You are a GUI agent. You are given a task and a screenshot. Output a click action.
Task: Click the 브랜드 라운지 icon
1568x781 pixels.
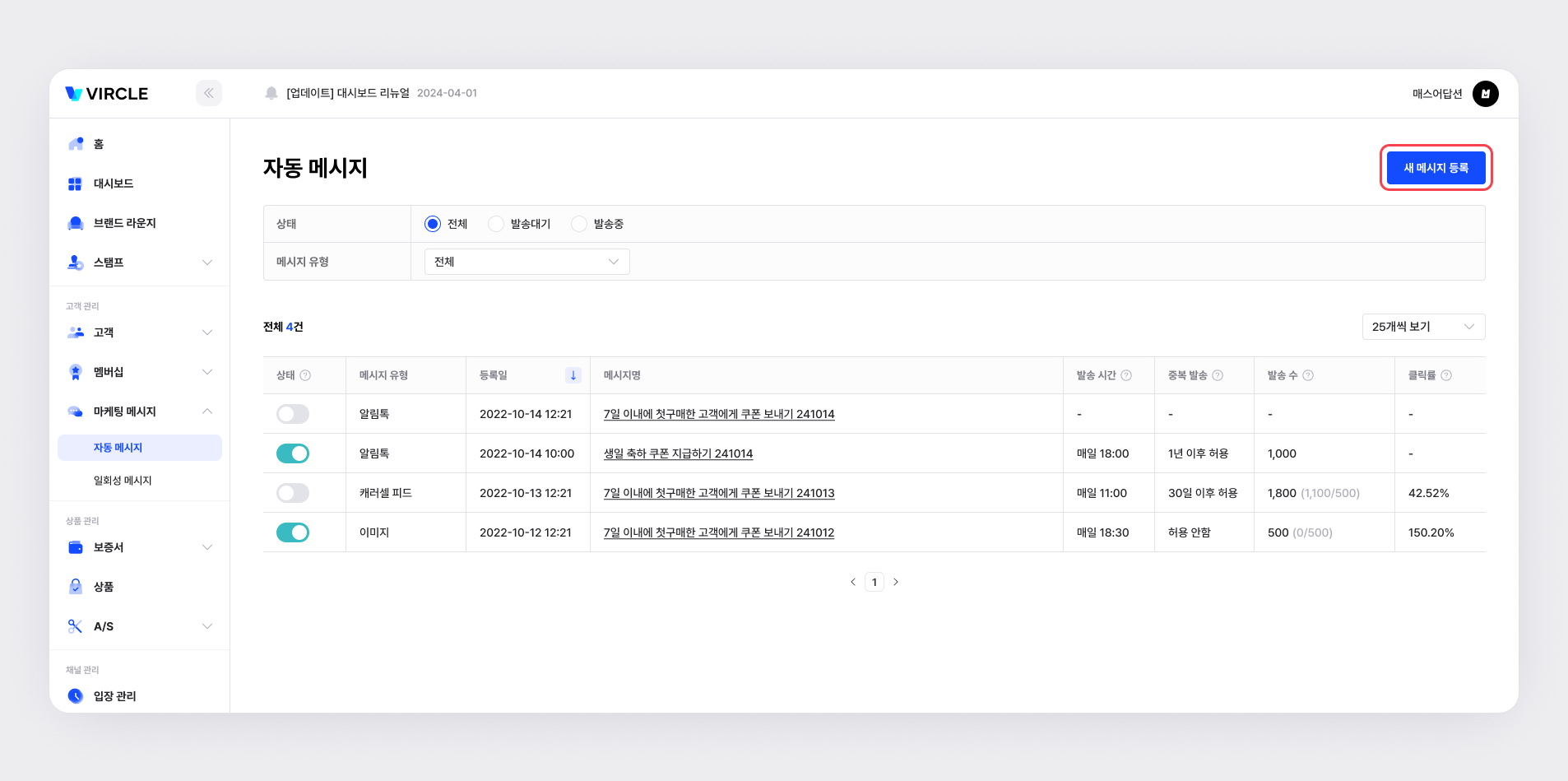[76, 223]
